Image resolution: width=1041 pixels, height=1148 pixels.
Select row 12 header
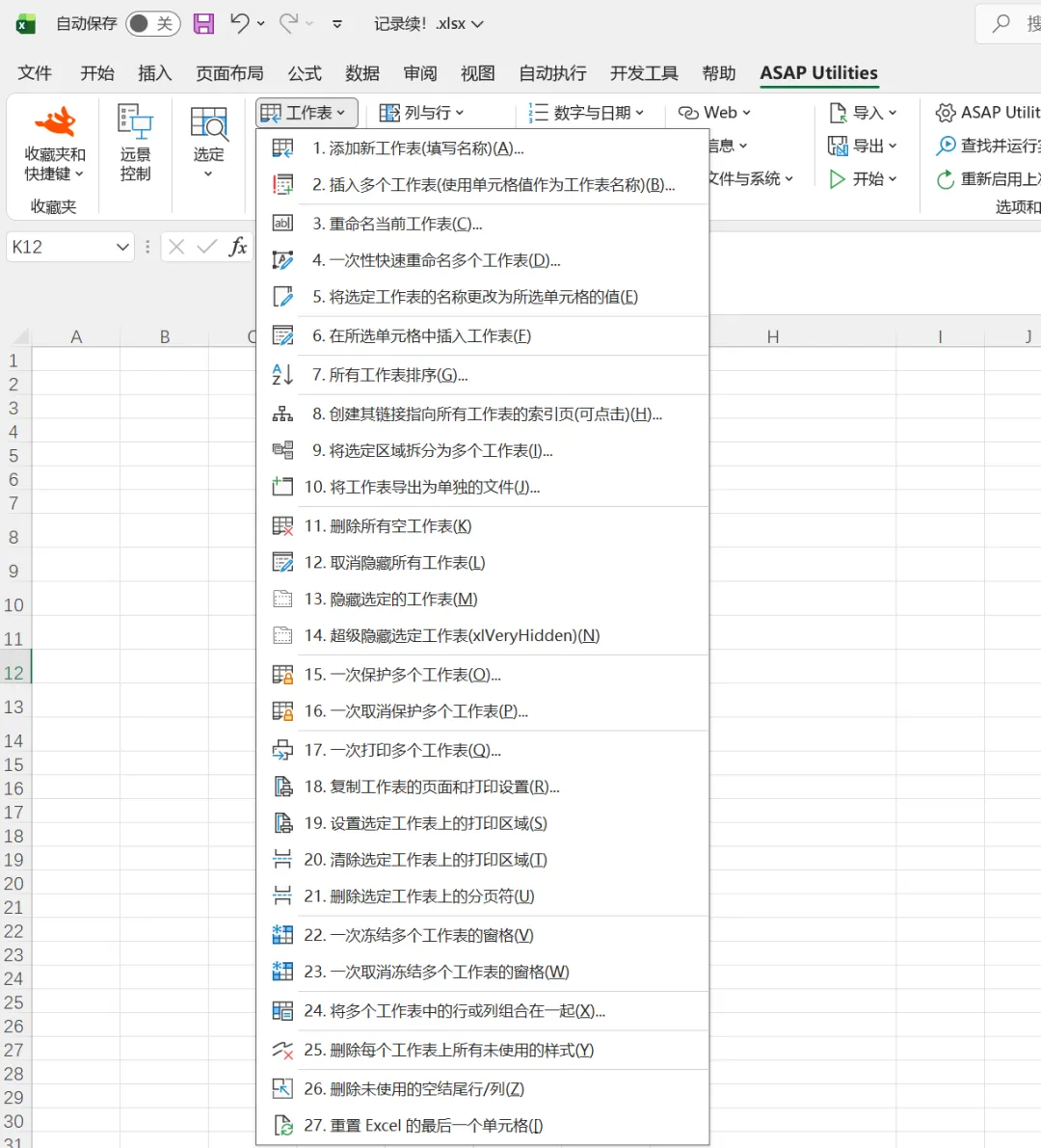coord(14,673)
